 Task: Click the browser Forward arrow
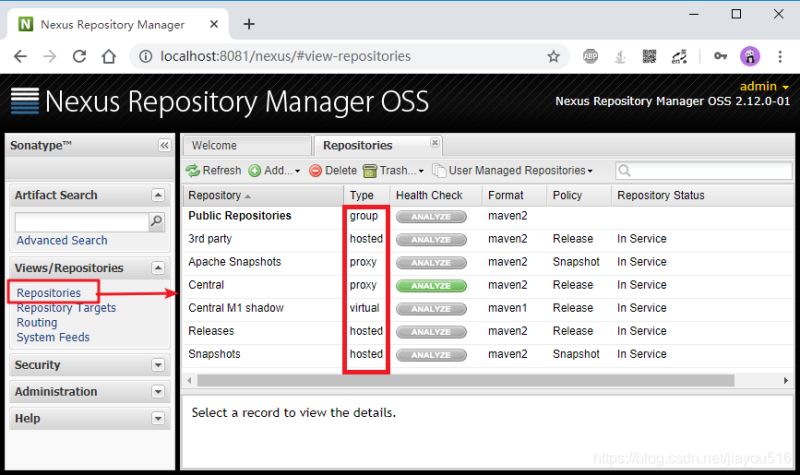[x=50, y=56]
